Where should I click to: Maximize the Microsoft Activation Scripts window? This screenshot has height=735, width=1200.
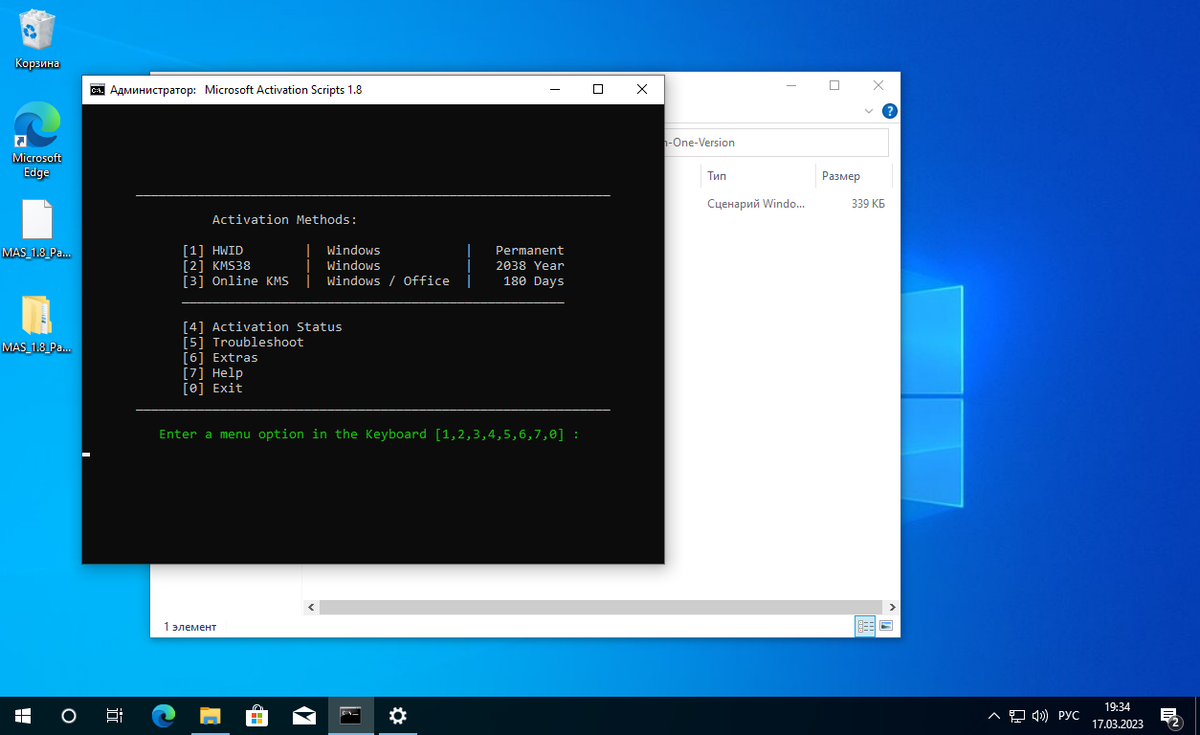coord(598,89)
